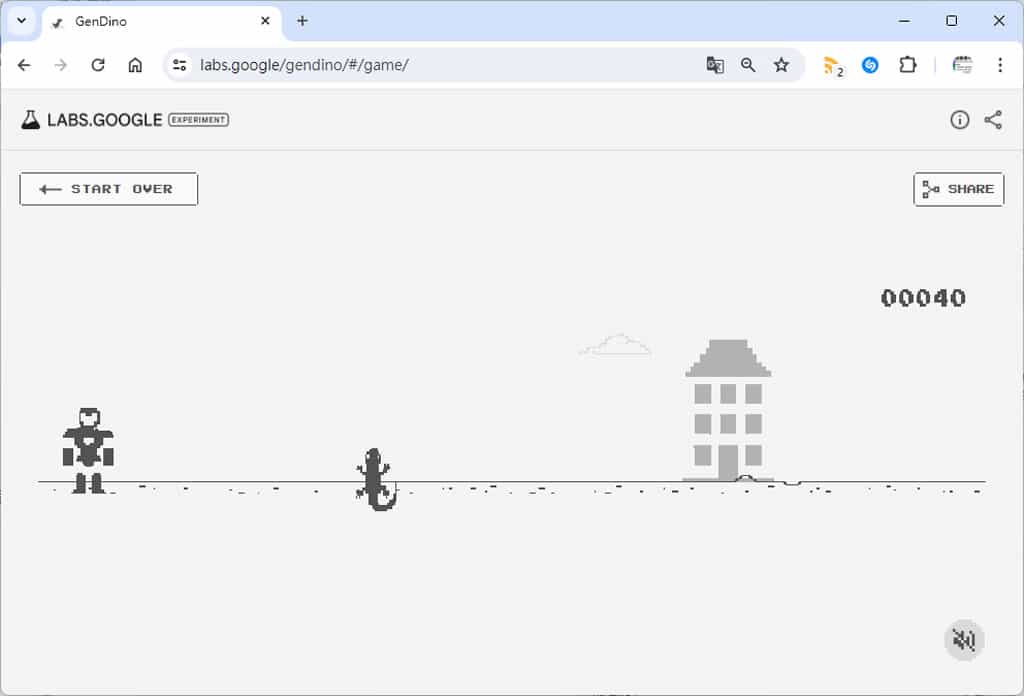Click the EXPERIMENT badge
Viewport: 1024px width, 696px height.
pos(199,119)
